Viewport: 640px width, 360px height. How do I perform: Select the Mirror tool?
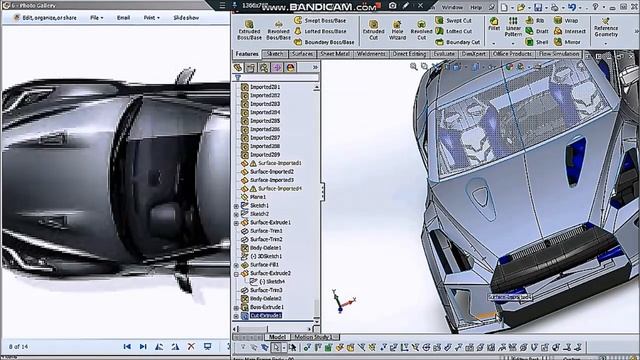point(567,42)
